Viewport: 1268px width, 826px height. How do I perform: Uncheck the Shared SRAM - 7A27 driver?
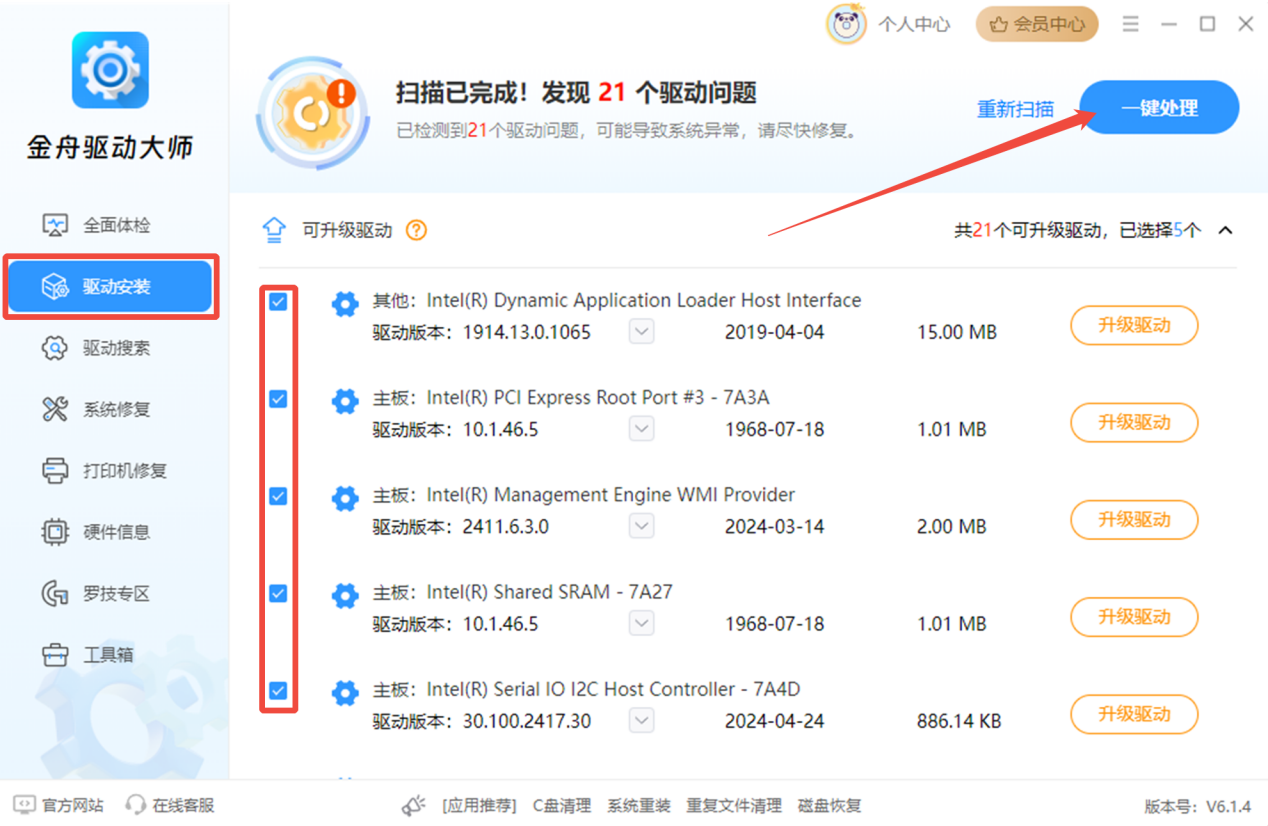coord(278,593)
